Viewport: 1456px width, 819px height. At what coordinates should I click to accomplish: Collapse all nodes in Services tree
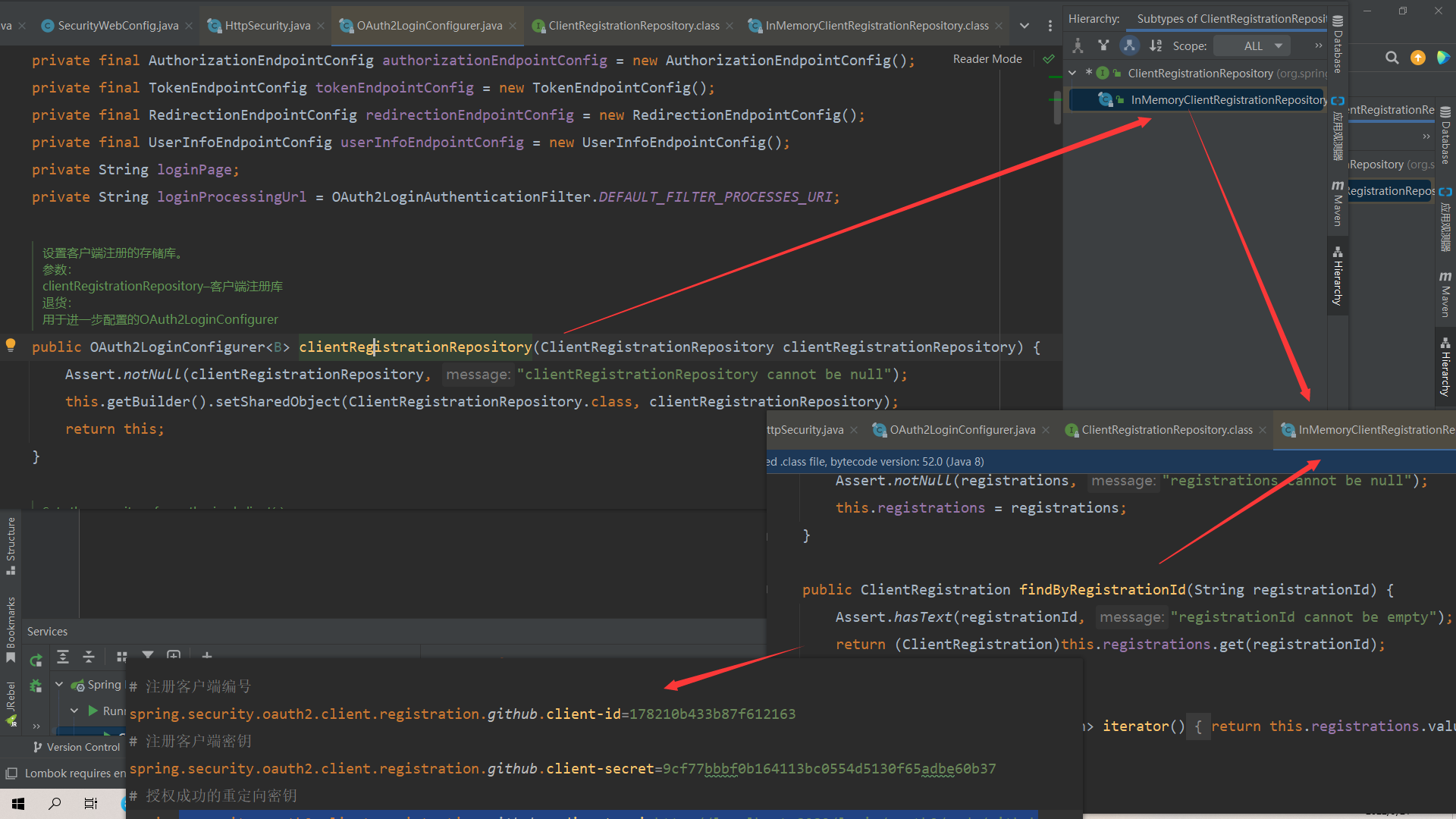tap(89, 657)
